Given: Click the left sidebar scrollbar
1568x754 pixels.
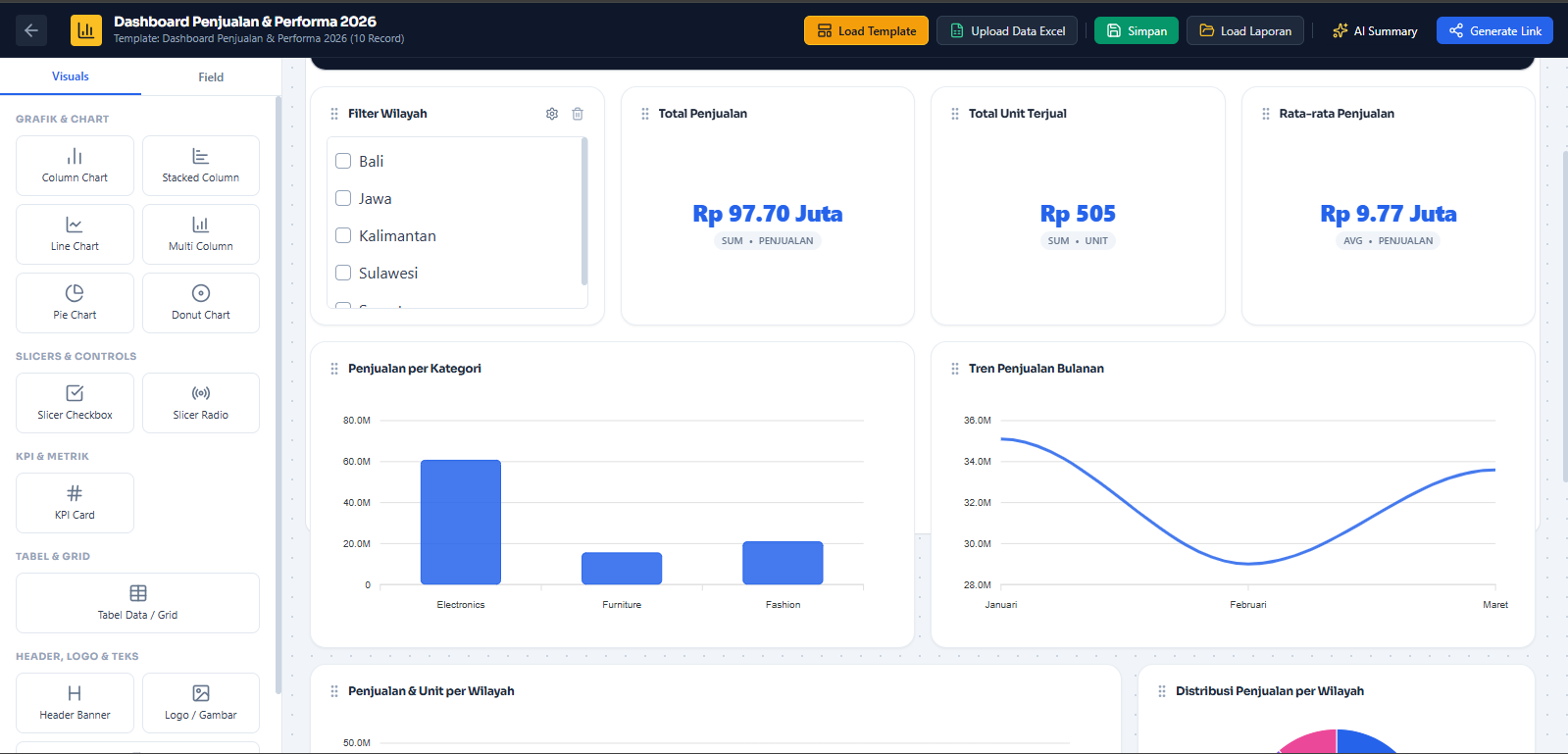Looking at the screenshot, I should point(278,394).
